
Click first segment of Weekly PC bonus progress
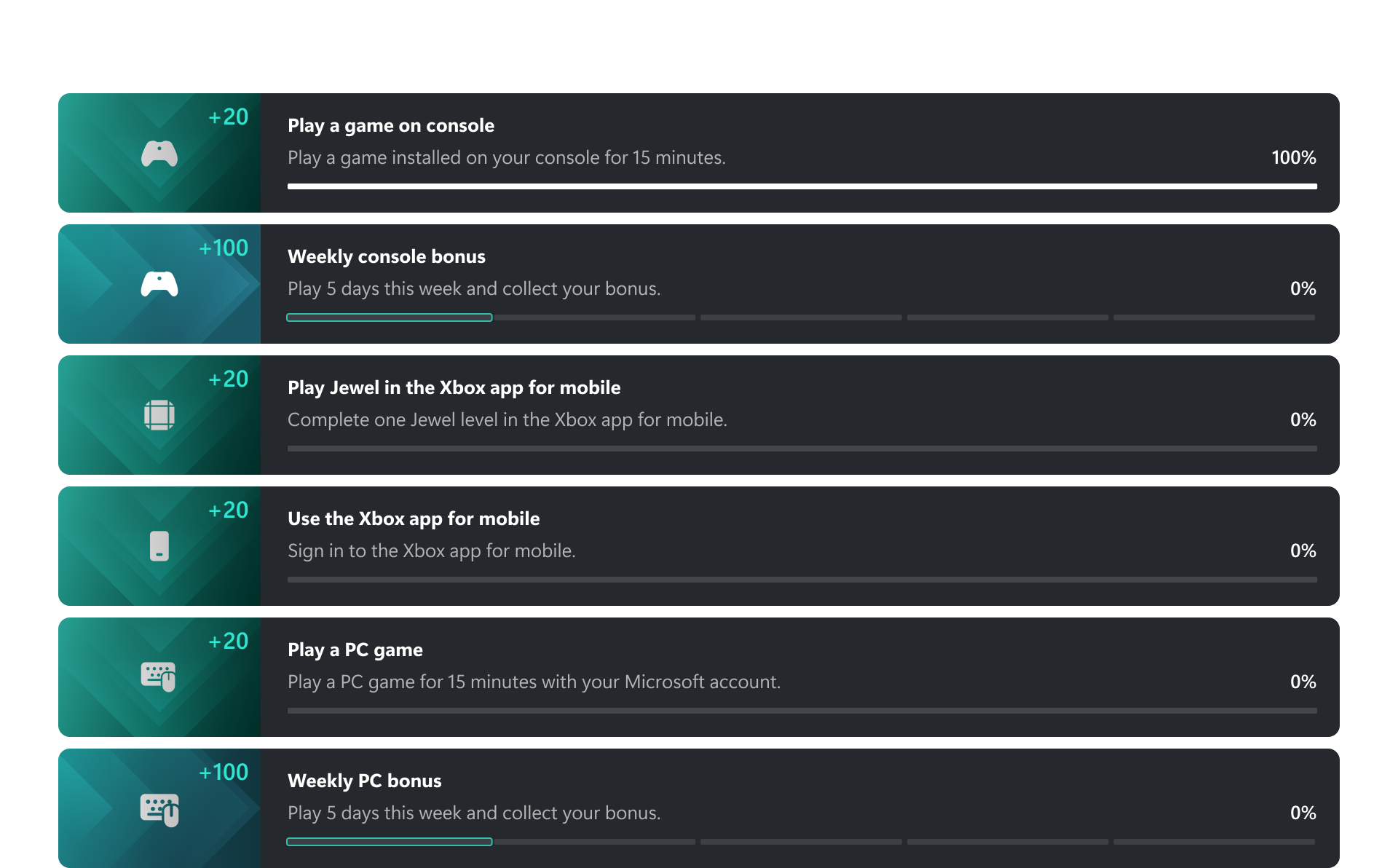click(390, 842)
